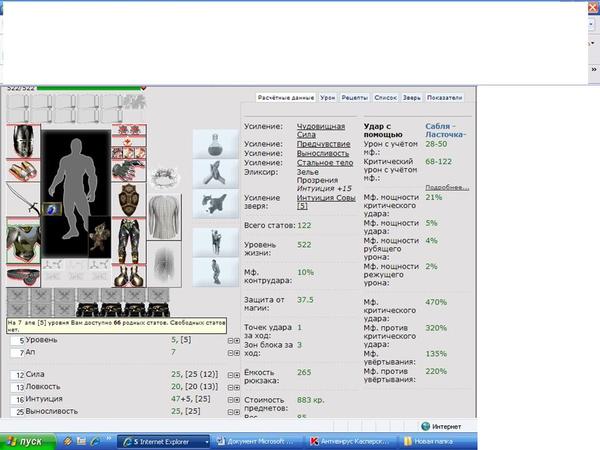Click the Сила value input field
The height and width of the screenshot is (450, 600).
pos(18,375)
